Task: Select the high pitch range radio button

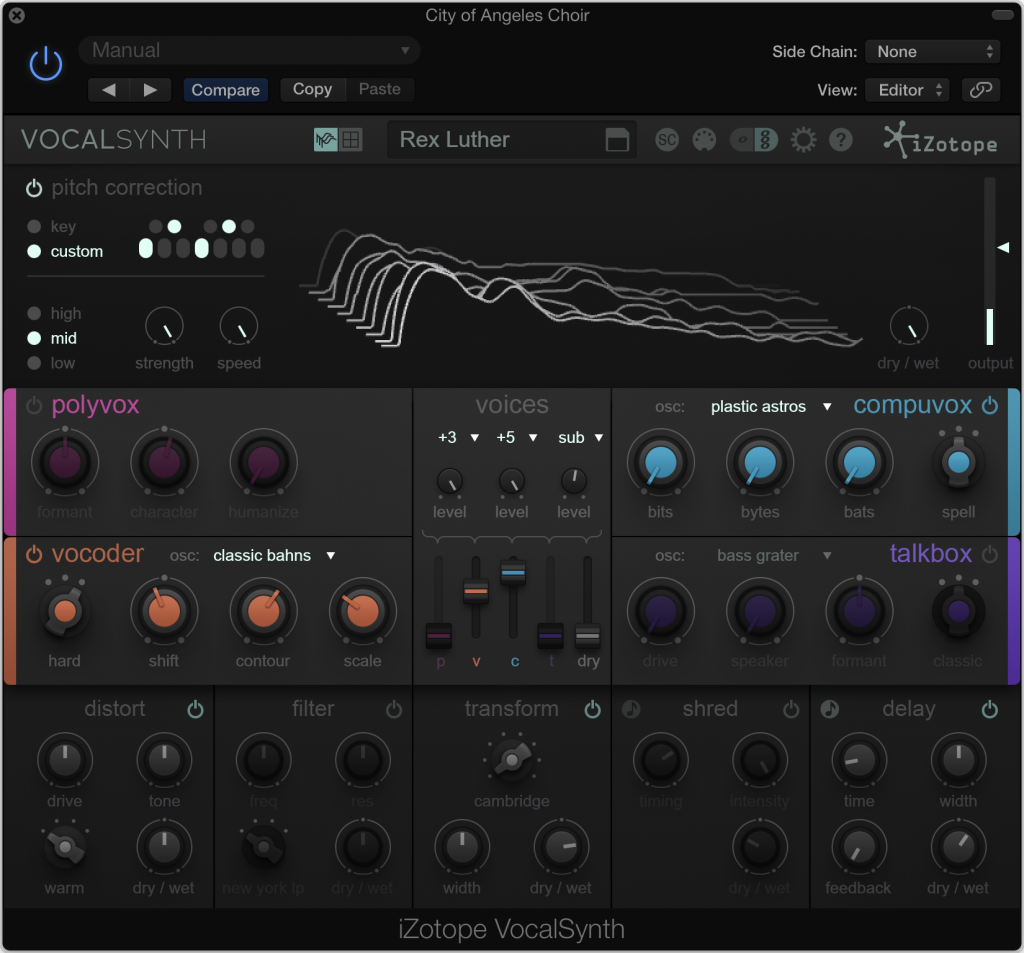Action: tap(35, 314)
